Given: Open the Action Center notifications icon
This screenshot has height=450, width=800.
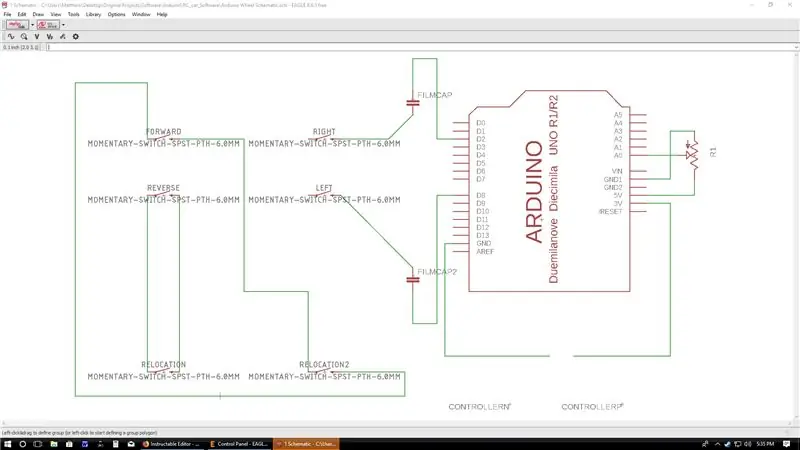Looking at the screenshot, I should tap(787, 444).
